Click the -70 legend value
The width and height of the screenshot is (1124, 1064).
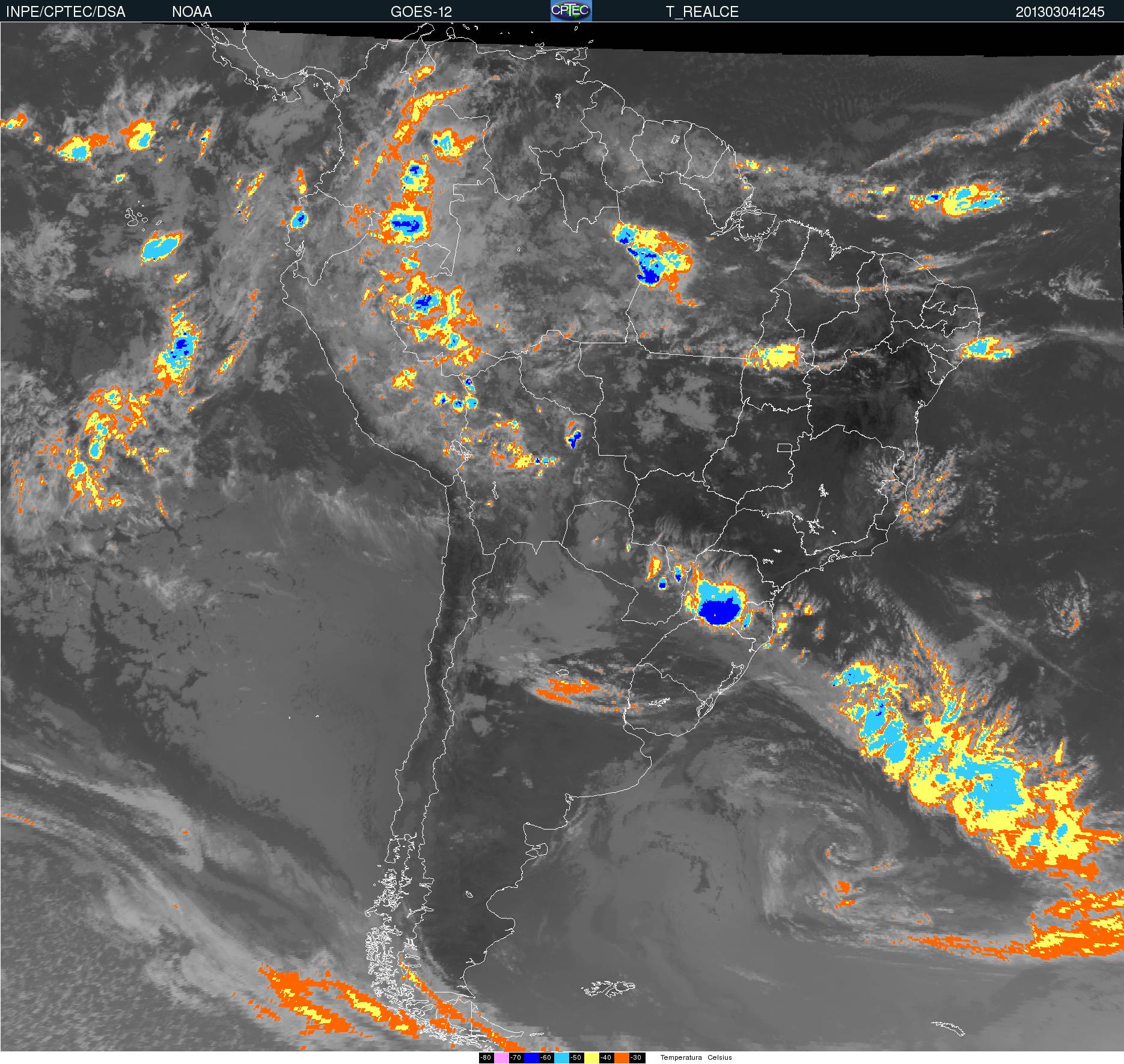[516, 1058]
